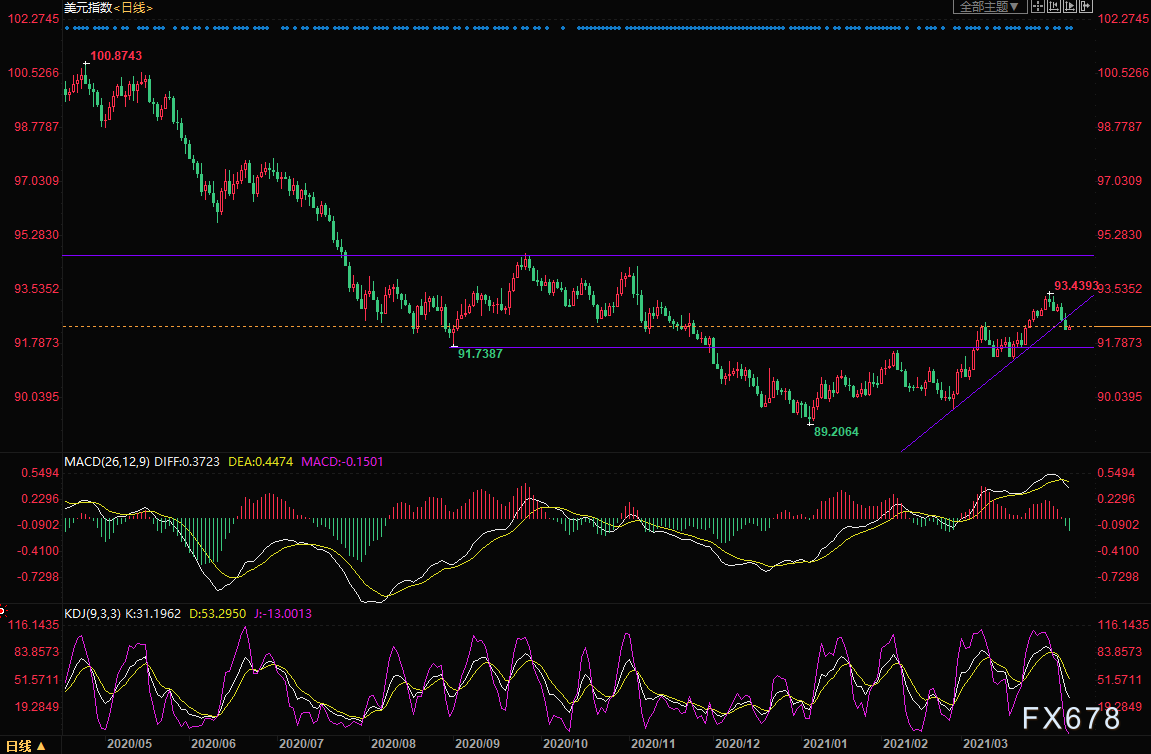Viewport: 1151px width, 754px height.
Task: Click the shift-chart-right arrow icon
Action: 1086,7
